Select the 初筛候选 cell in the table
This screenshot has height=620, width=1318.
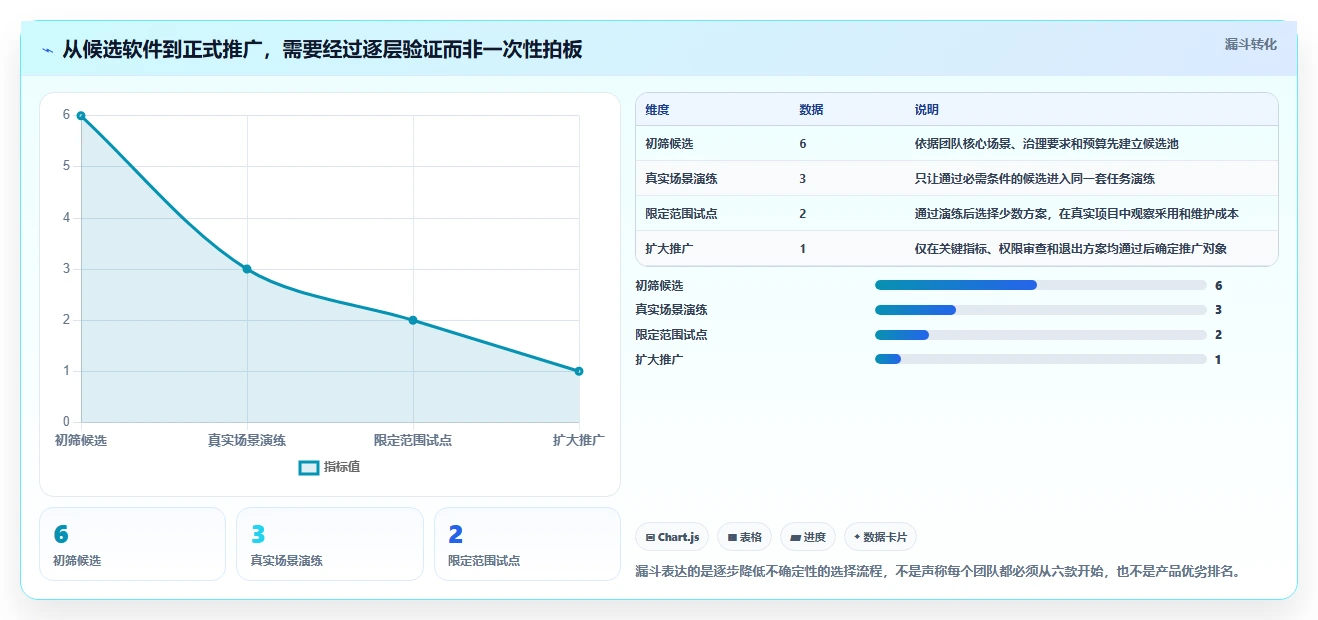pyautogui.click(x=670, y=144)
